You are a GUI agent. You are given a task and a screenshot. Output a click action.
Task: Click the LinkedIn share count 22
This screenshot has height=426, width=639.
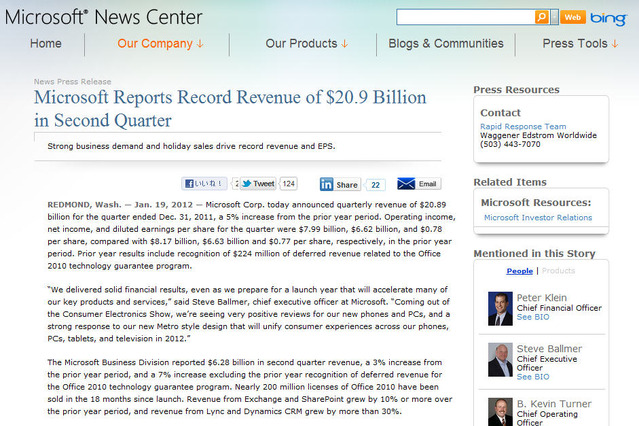coord(375,185)
